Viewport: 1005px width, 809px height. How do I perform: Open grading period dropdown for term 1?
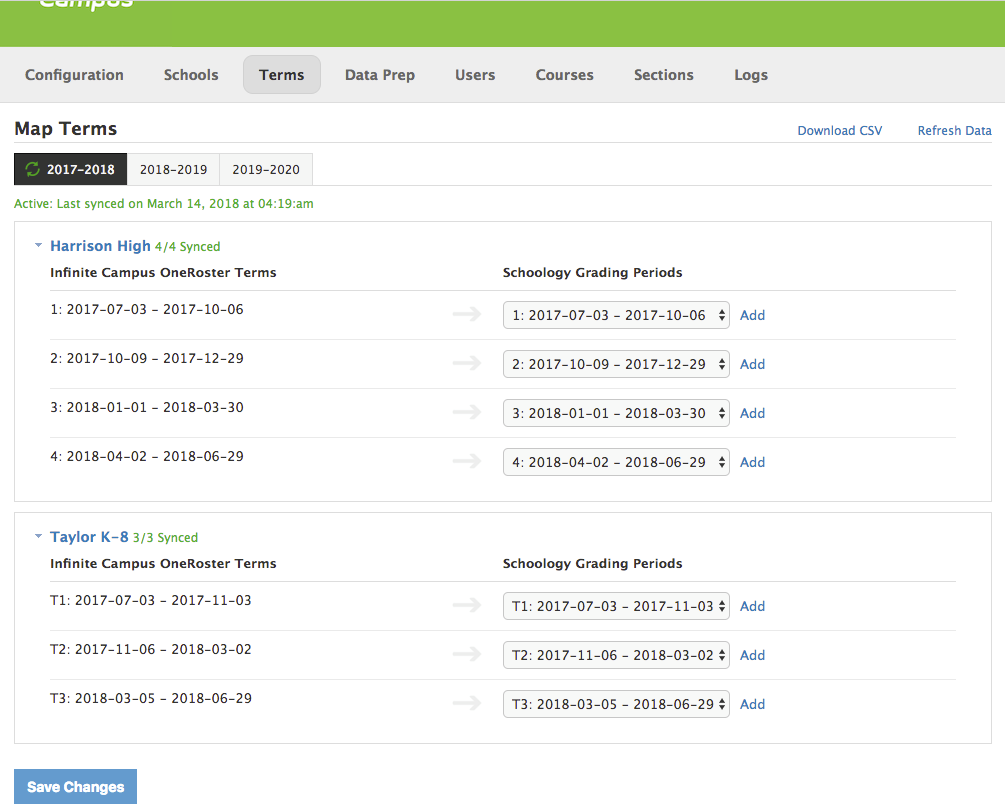click(616, 315)
